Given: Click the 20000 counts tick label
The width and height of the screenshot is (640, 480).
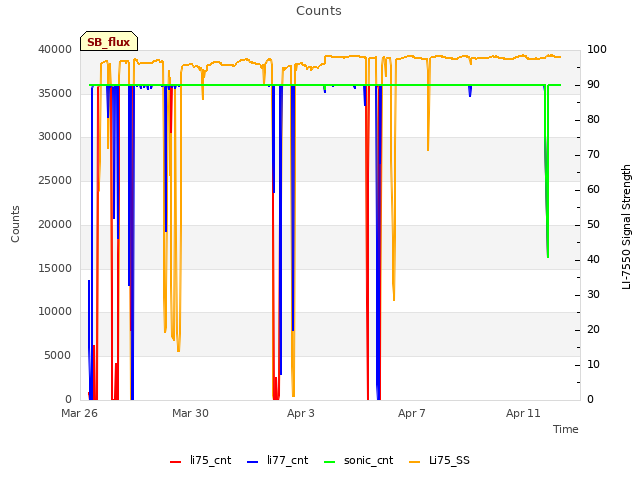Looking at the screenshot, I should (55, 224).
